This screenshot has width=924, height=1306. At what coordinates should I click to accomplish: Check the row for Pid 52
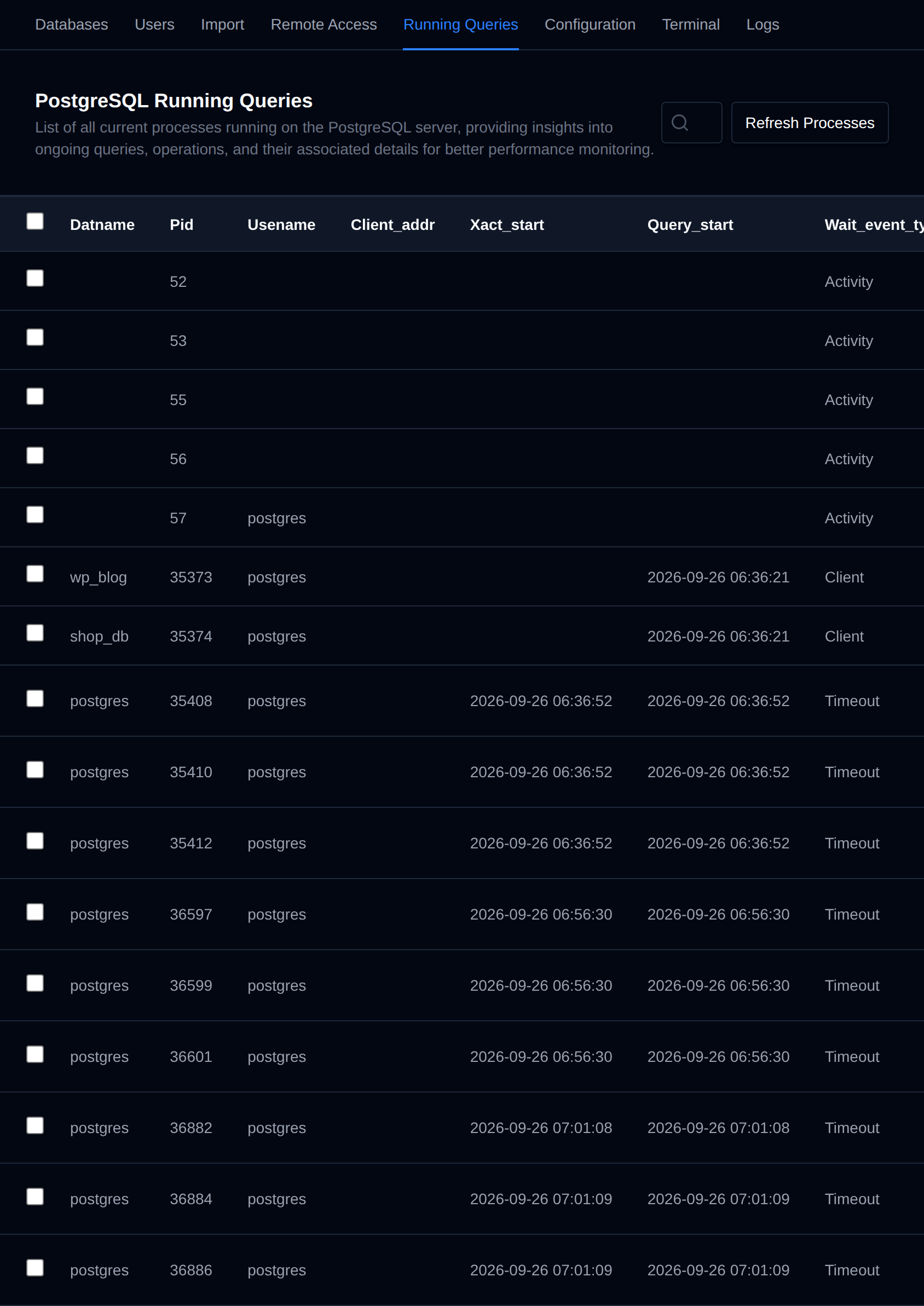[x=35, y=278]
